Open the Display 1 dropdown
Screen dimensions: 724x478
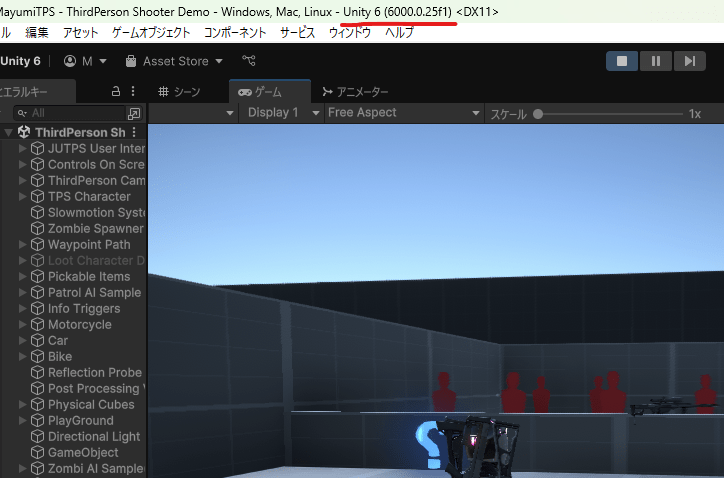click(284, 113)
